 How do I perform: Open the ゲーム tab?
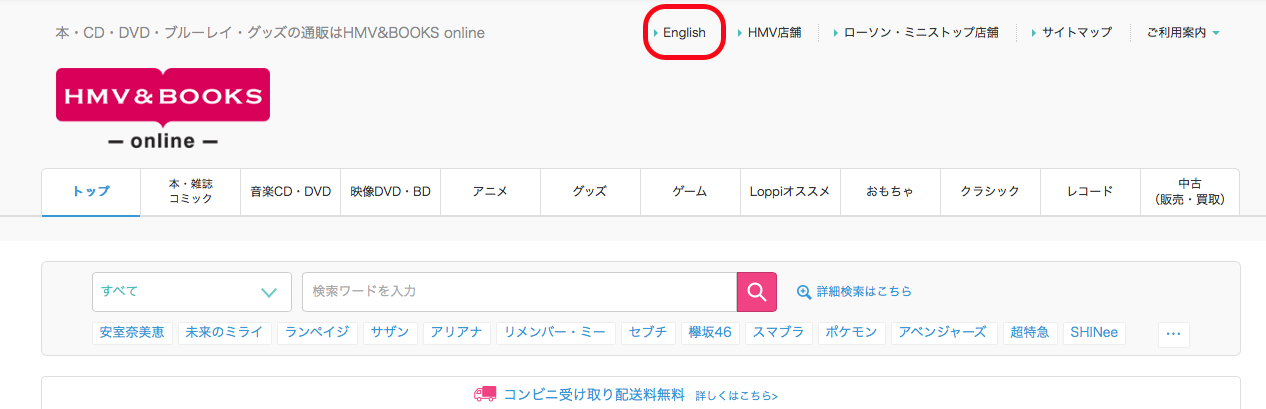click(x=690, y=192)
